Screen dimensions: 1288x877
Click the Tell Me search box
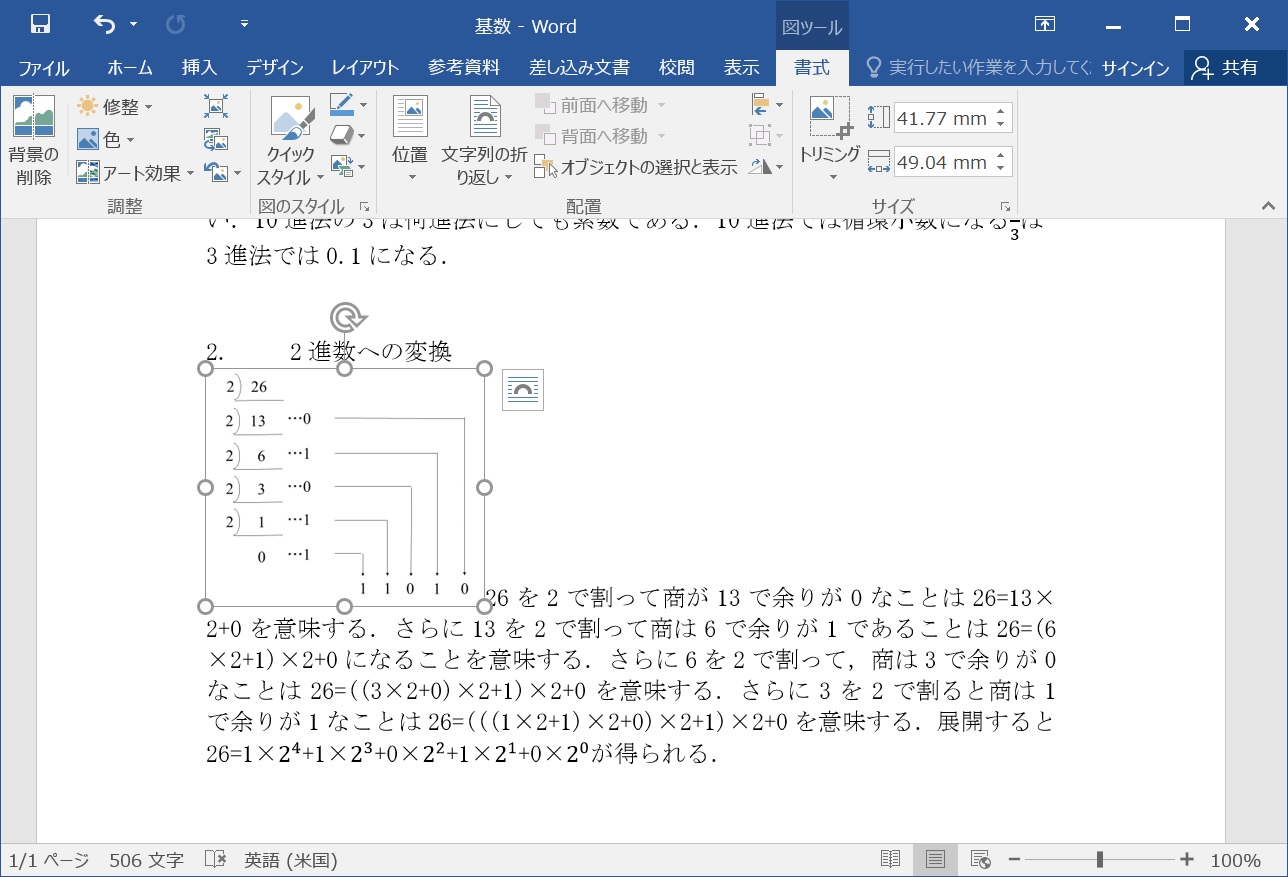[978, 68]
